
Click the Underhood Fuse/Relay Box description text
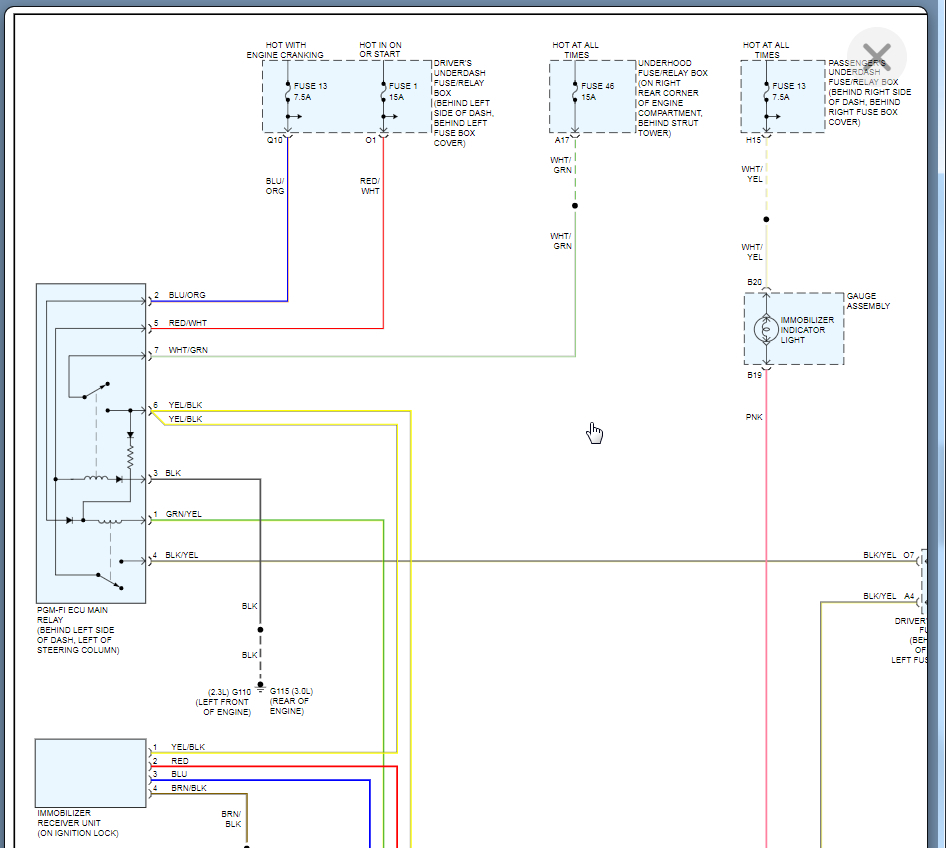click(x=672, y=97)
